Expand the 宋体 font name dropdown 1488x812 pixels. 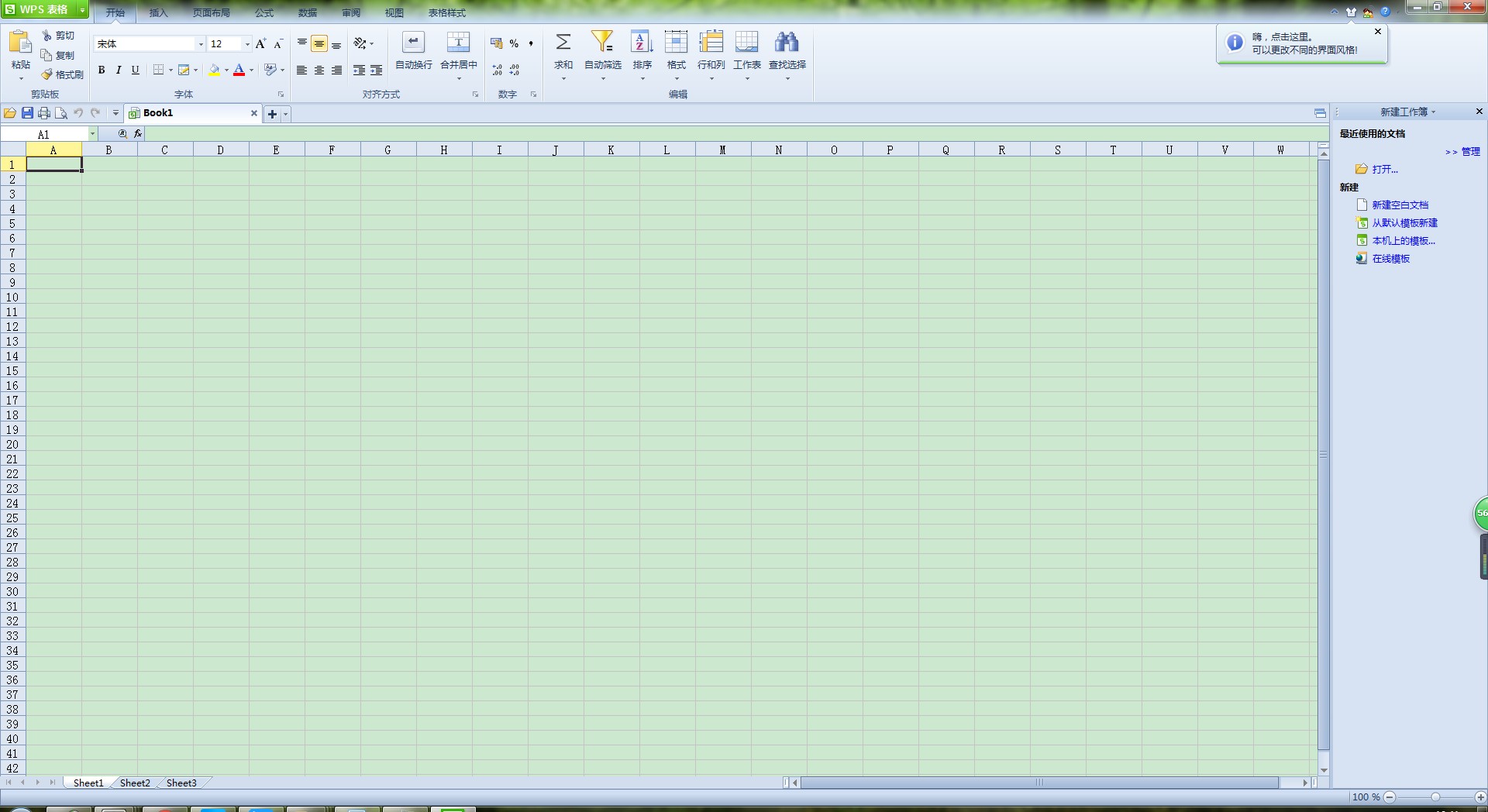pyautogui.click(x=201, y=44)
